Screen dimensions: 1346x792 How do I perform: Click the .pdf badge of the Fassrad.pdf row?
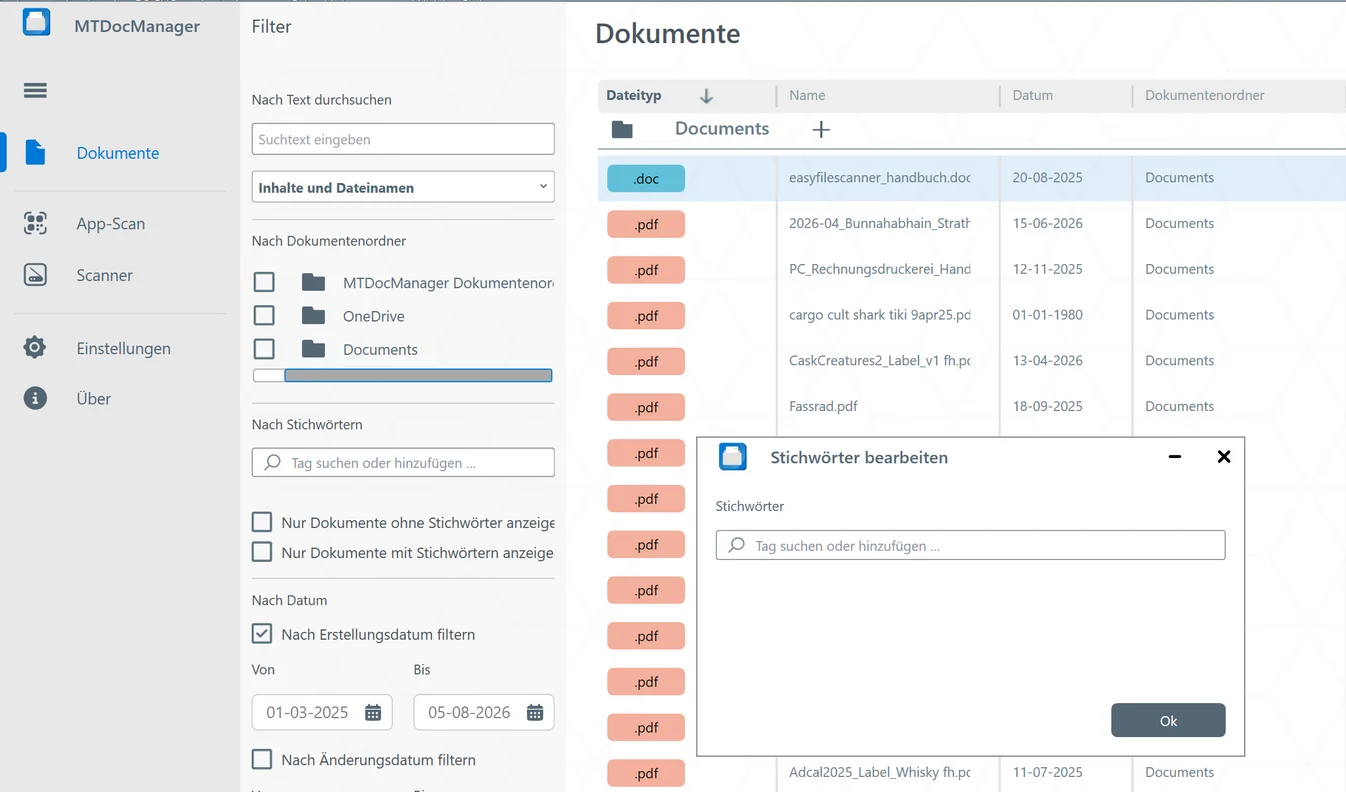(646, 407)
